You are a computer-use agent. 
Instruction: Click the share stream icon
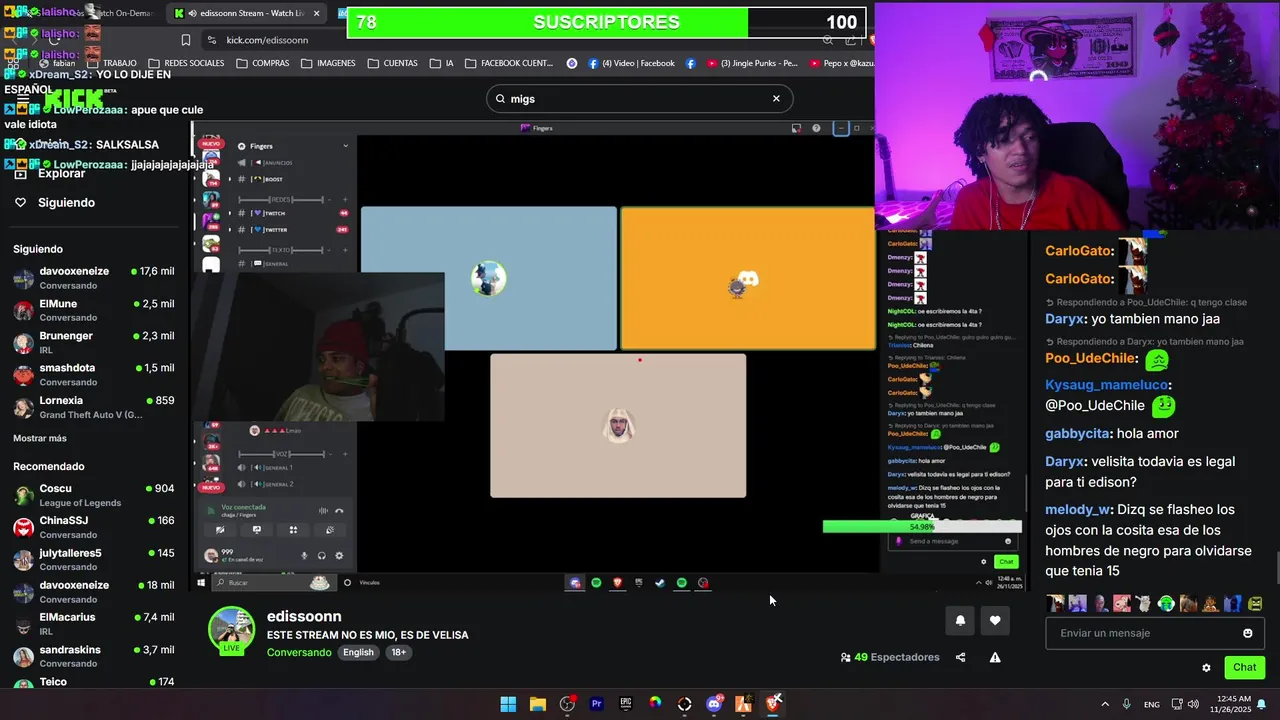[960, 657]
